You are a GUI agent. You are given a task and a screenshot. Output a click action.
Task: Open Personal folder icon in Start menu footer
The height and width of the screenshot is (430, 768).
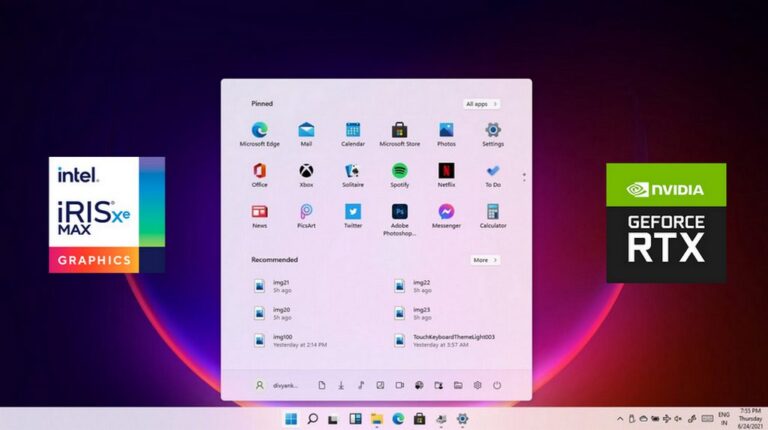(438, 385)
